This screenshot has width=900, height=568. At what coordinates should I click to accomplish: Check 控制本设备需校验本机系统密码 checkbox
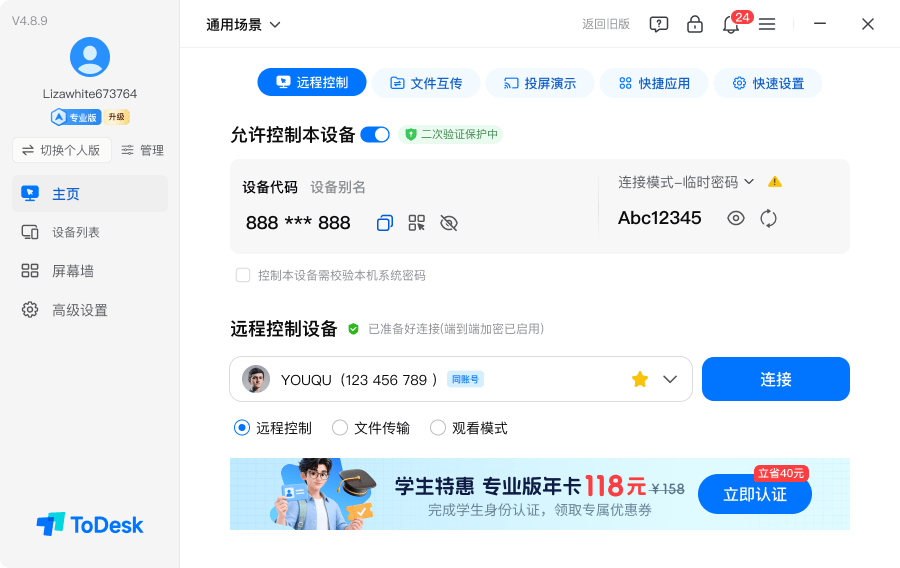coord(243,275)
